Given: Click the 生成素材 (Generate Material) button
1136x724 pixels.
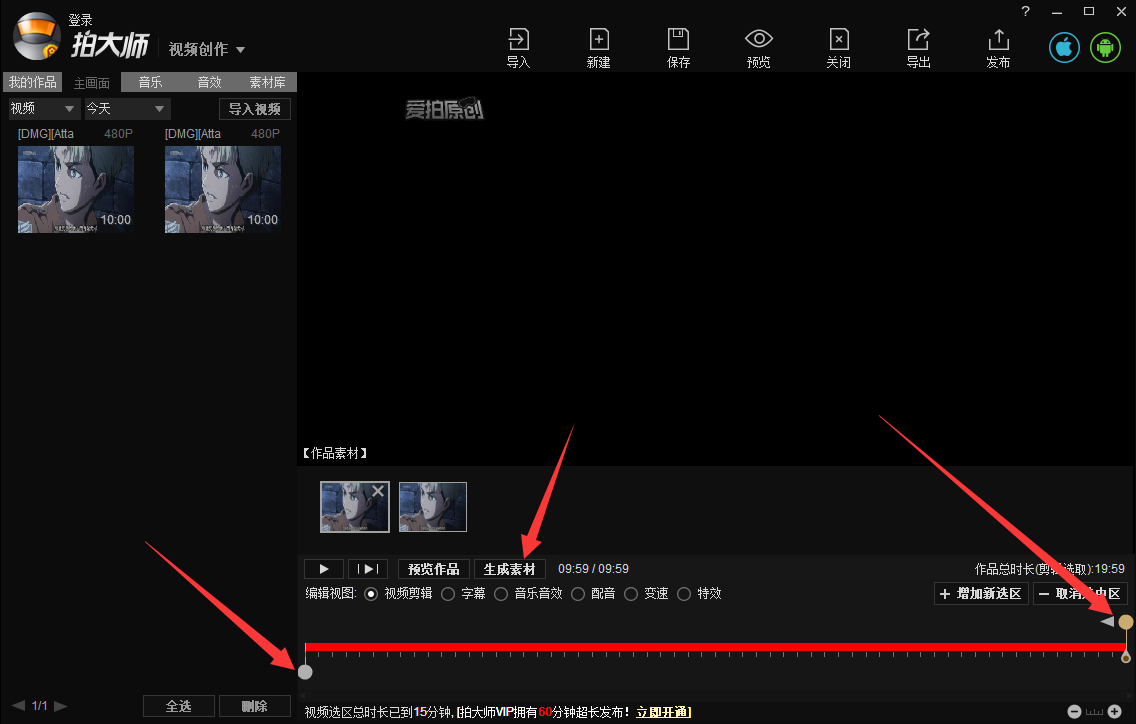Looking at the screenshot, I should click(x=508, y=568).
